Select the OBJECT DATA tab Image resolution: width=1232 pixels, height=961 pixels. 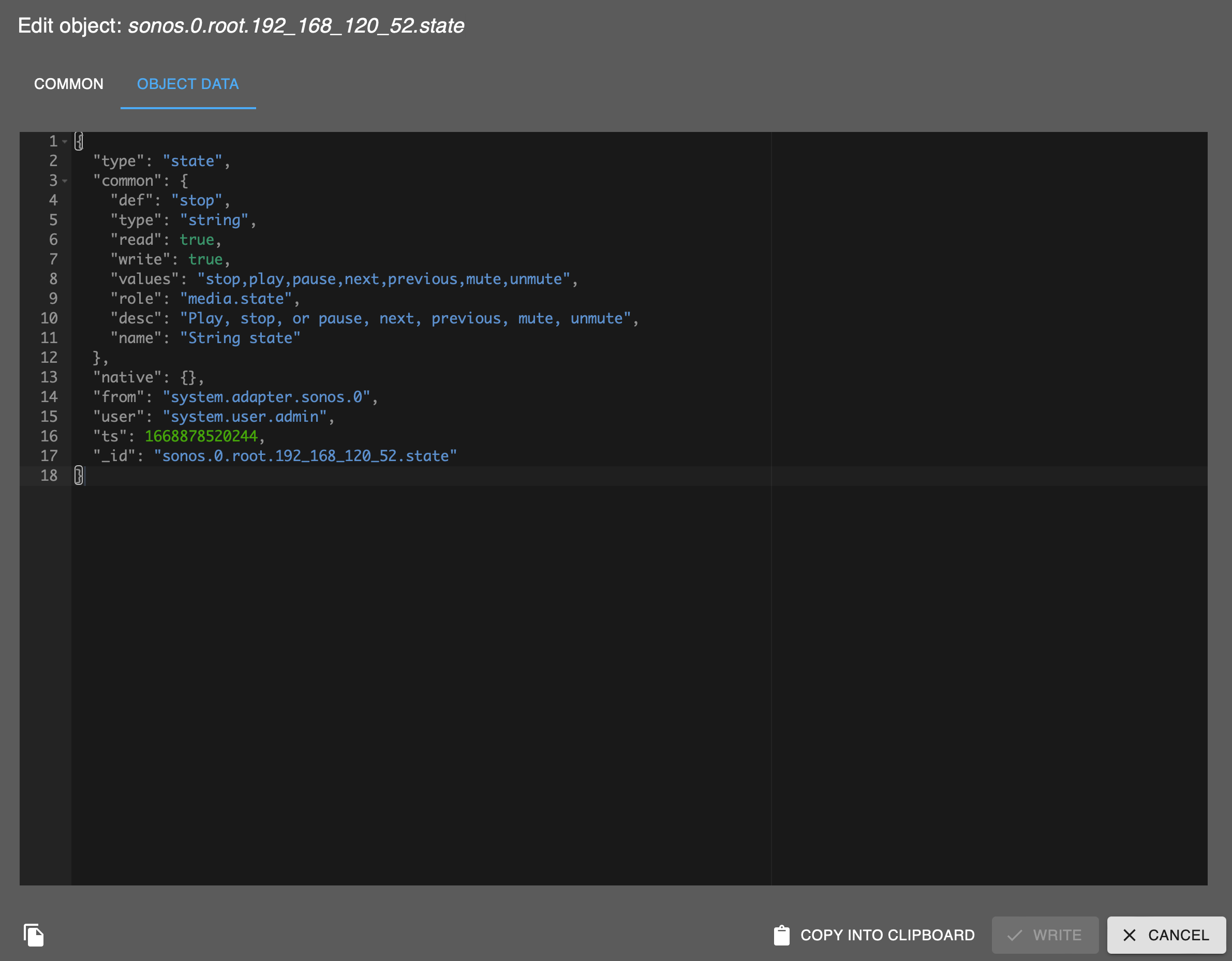click(187, 84)
